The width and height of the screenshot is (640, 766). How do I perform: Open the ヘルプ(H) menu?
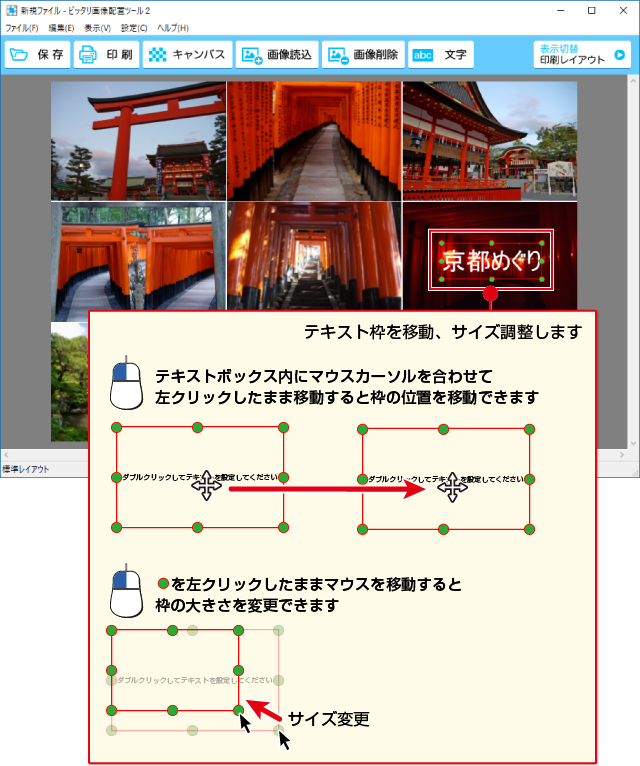click(x=173, y=28)
